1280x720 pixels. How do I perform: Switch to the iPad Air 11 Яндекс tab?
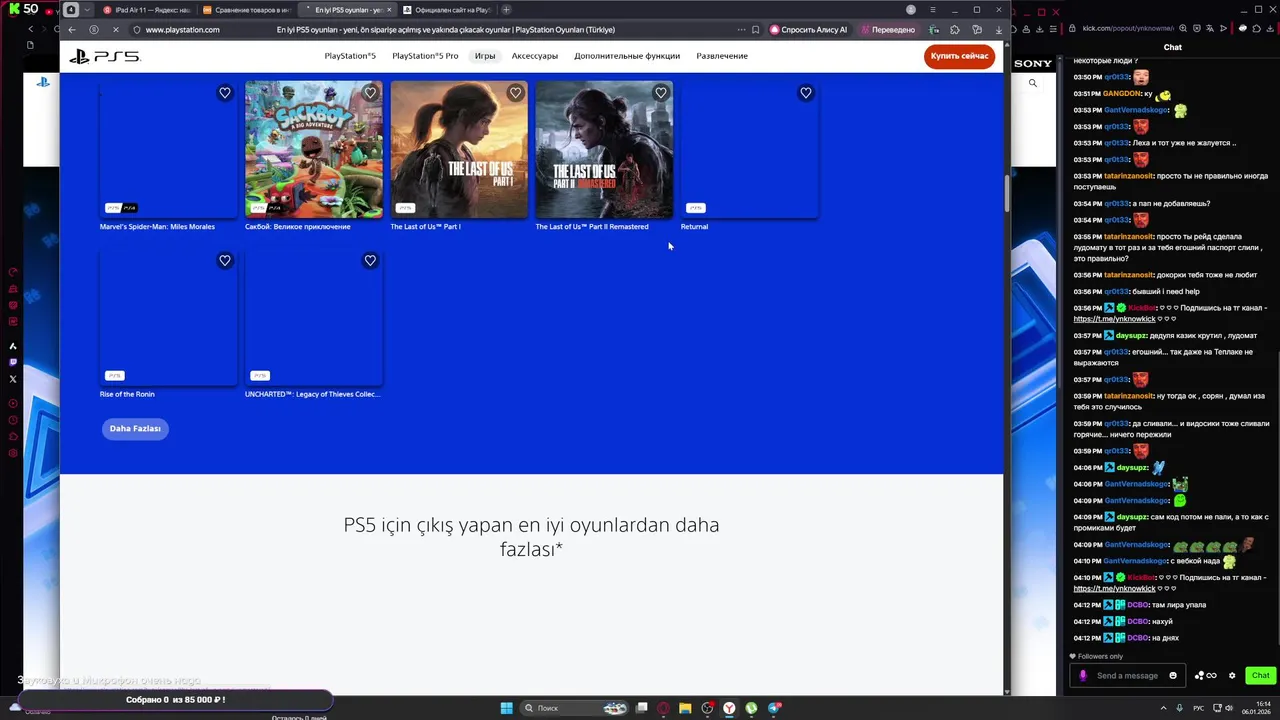(147, 10)
